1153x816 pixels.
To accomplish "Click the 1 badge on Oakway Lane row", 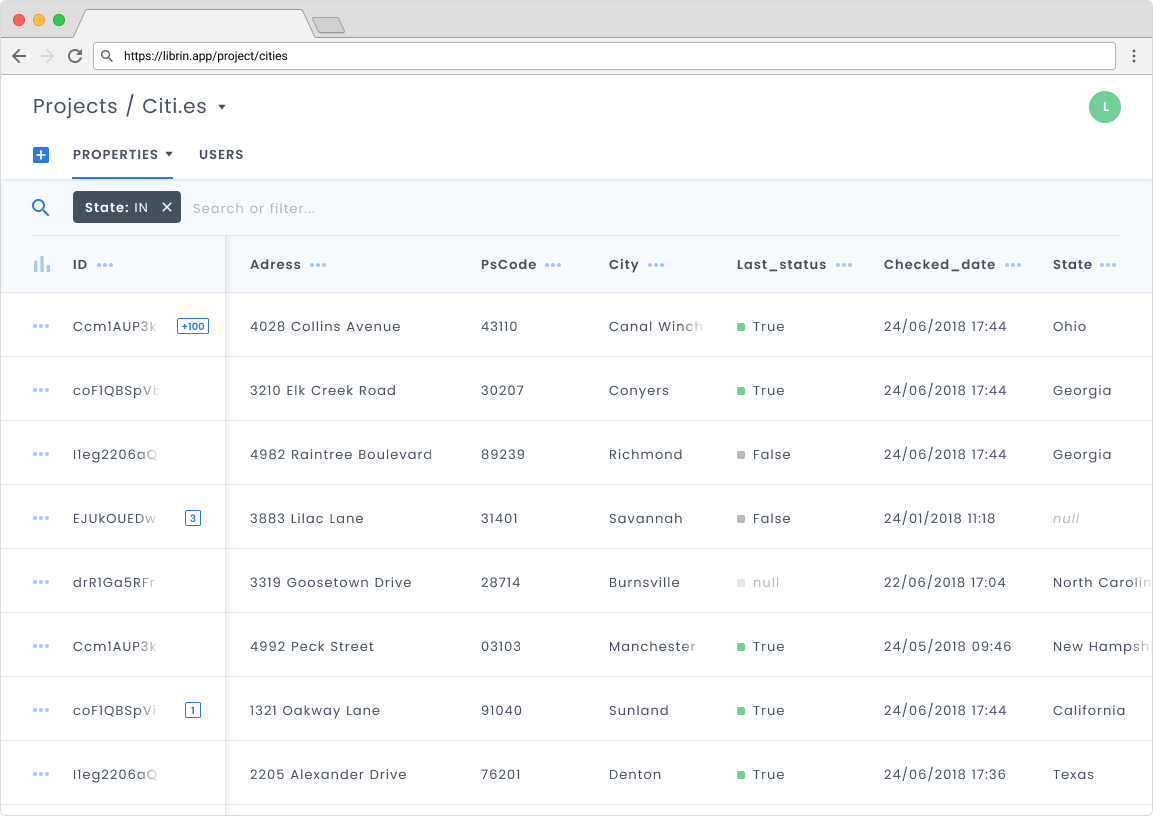I will tap(193, 709).
